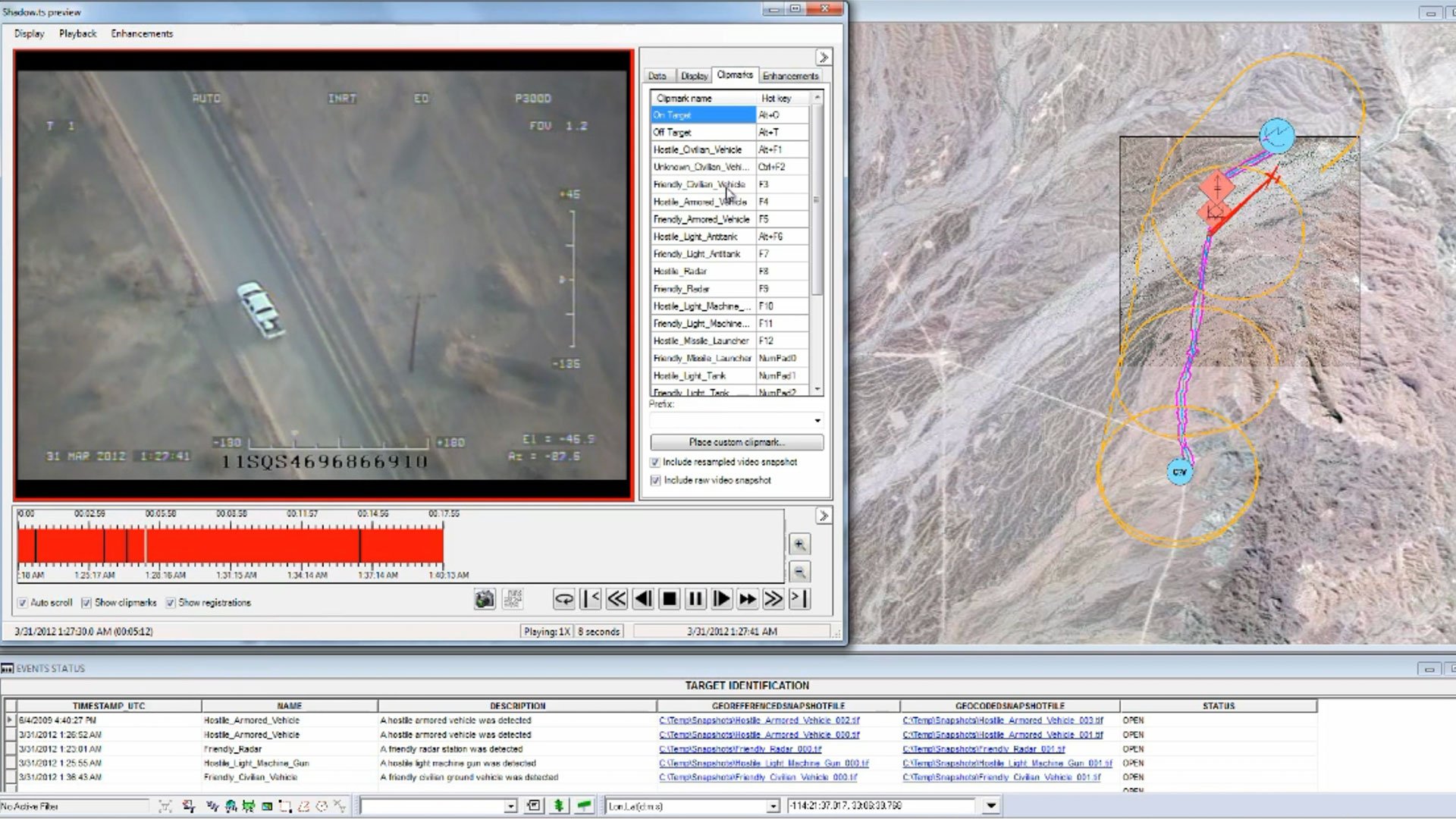
Task: Open the Lon,Lat coordinate format dropdown
Action: 773,806
